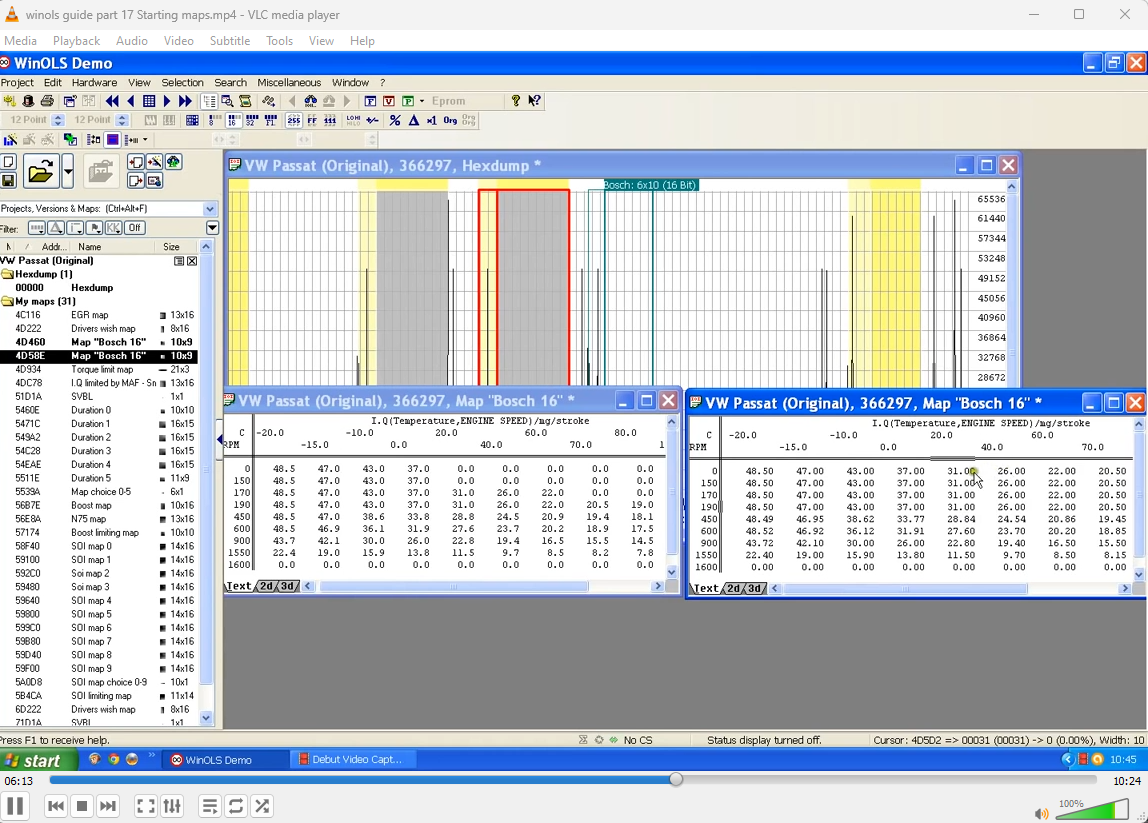Toggle VLC loop playback

pyautogui.click(x=236, y=806)
